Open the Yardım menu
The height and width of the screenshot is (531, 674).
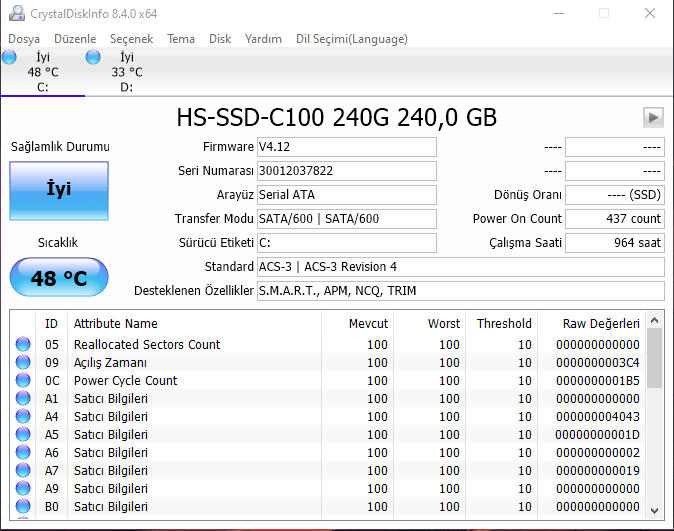click(263, 39)
